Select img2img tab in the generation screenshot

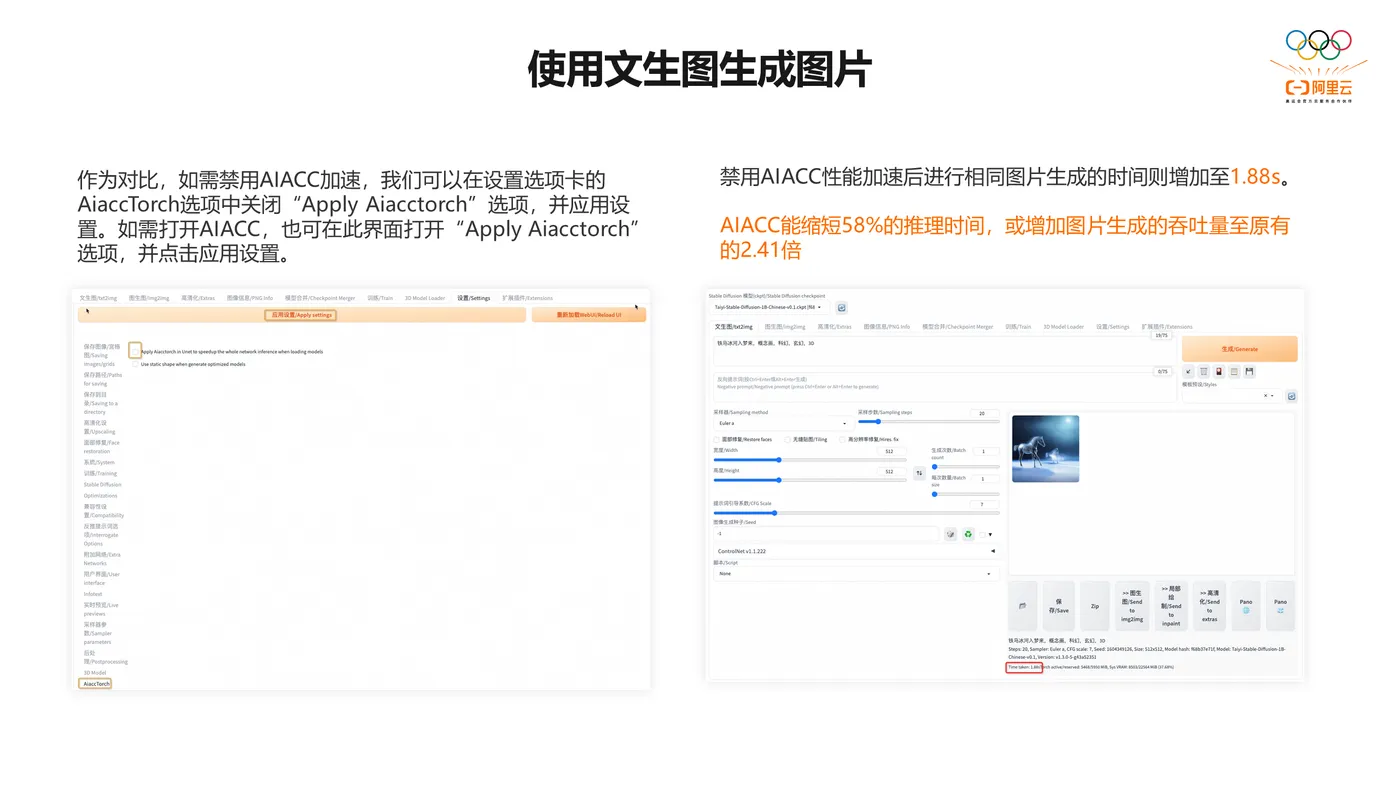pyautogui.click(x=785, y=326)
